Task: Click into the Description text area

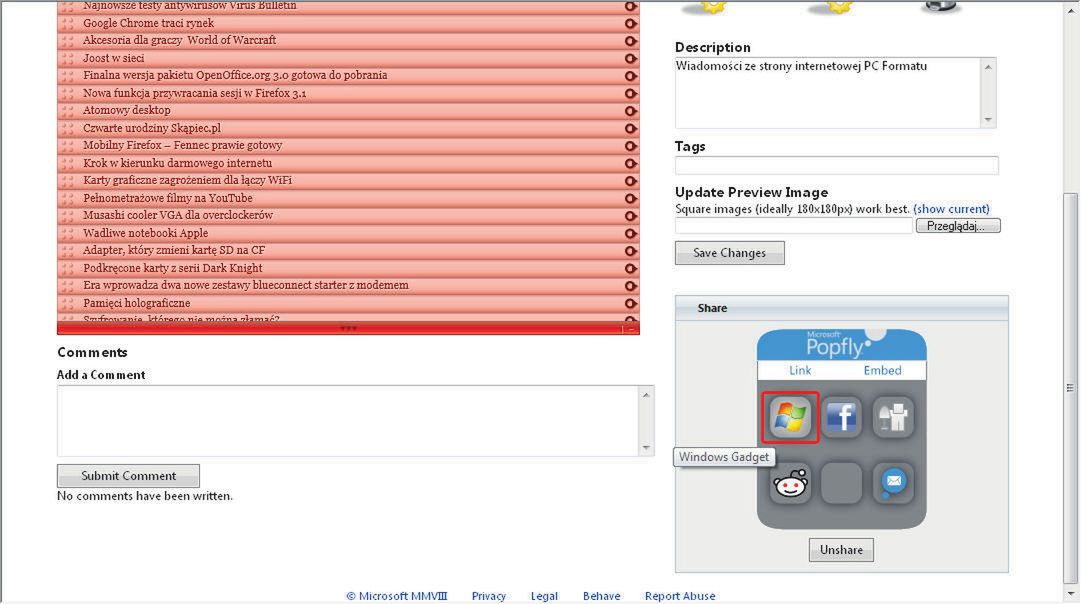Action: [x=828, y=92]
